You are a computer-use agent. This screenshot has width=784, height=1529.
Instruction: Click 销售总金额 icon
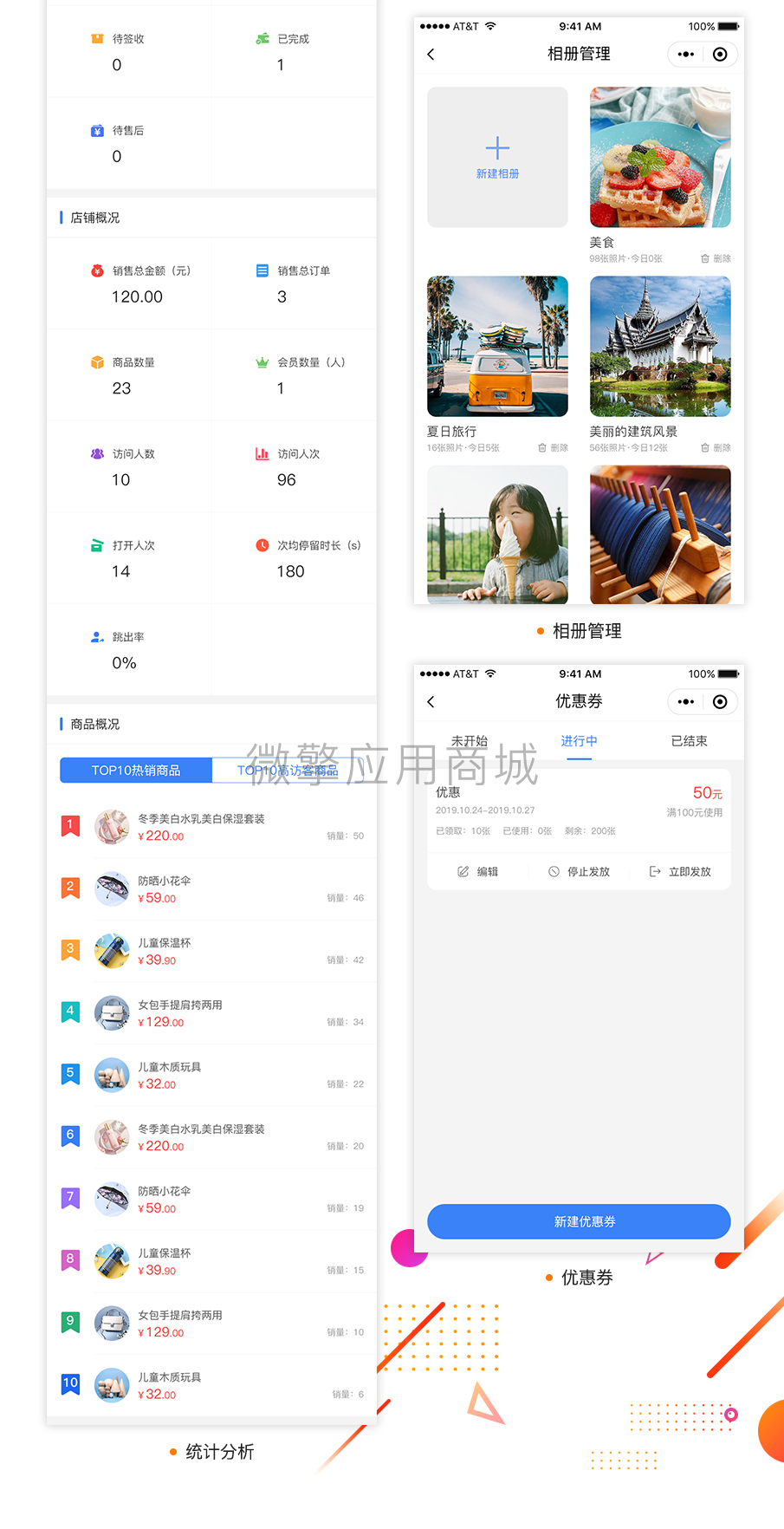point(97,270)
